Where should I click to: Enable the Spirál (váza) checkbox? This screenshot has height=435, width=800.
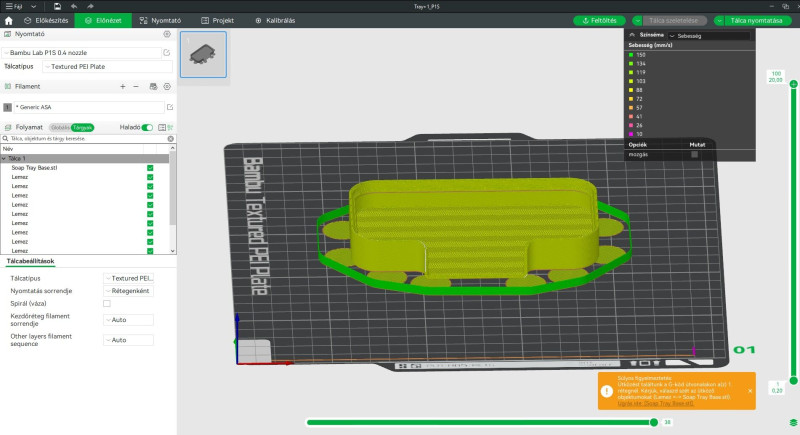click(107, 303)
